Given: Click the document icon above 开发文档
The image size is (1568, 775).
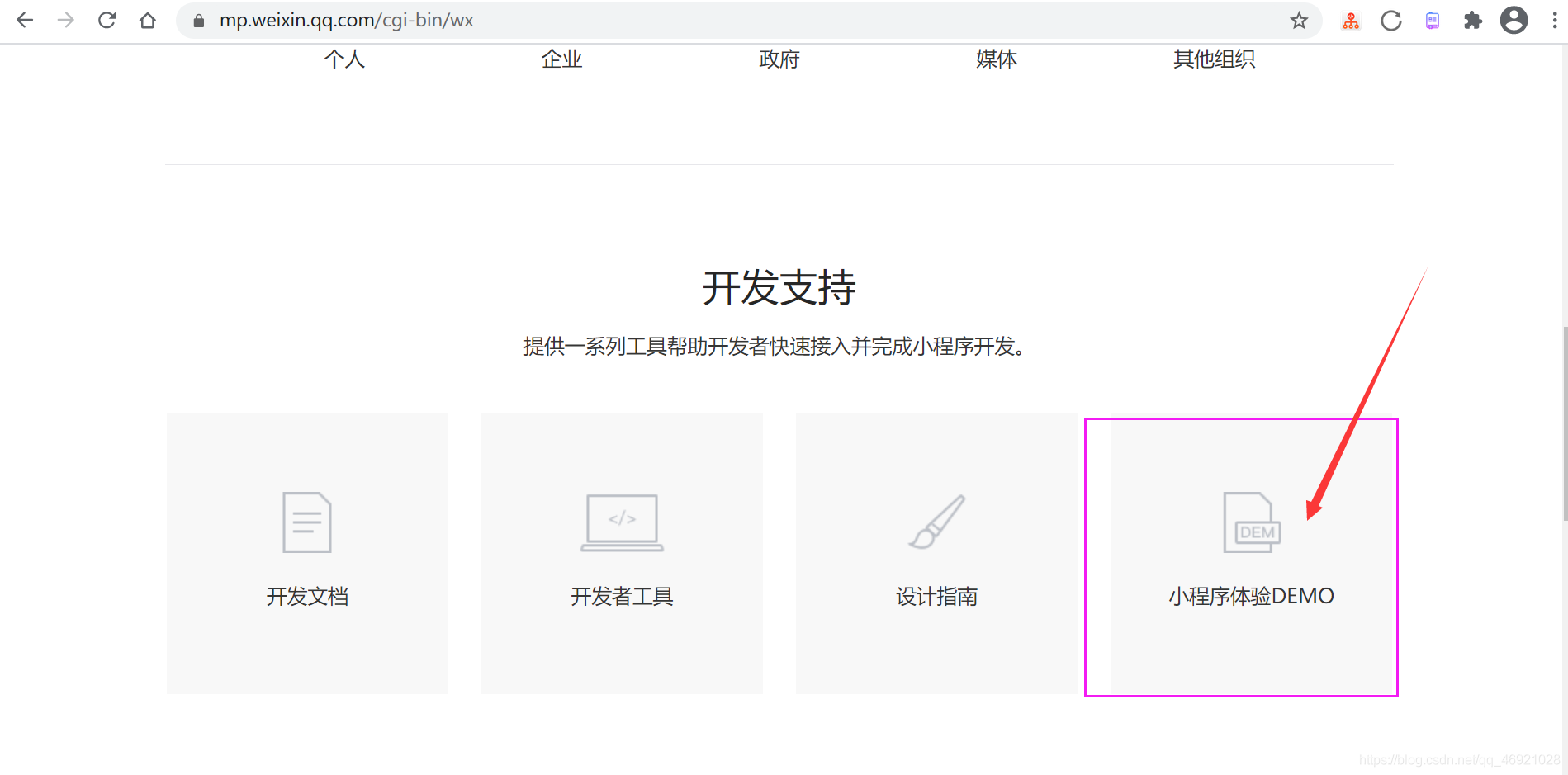Looking at the screenshot, I should 307,522.
